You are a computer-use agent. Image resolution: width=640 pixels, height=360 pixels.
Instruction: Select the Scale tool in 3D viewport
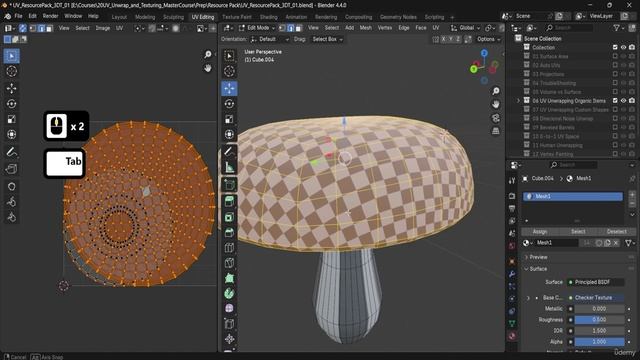pyautogui.click(x=229, y=119)
